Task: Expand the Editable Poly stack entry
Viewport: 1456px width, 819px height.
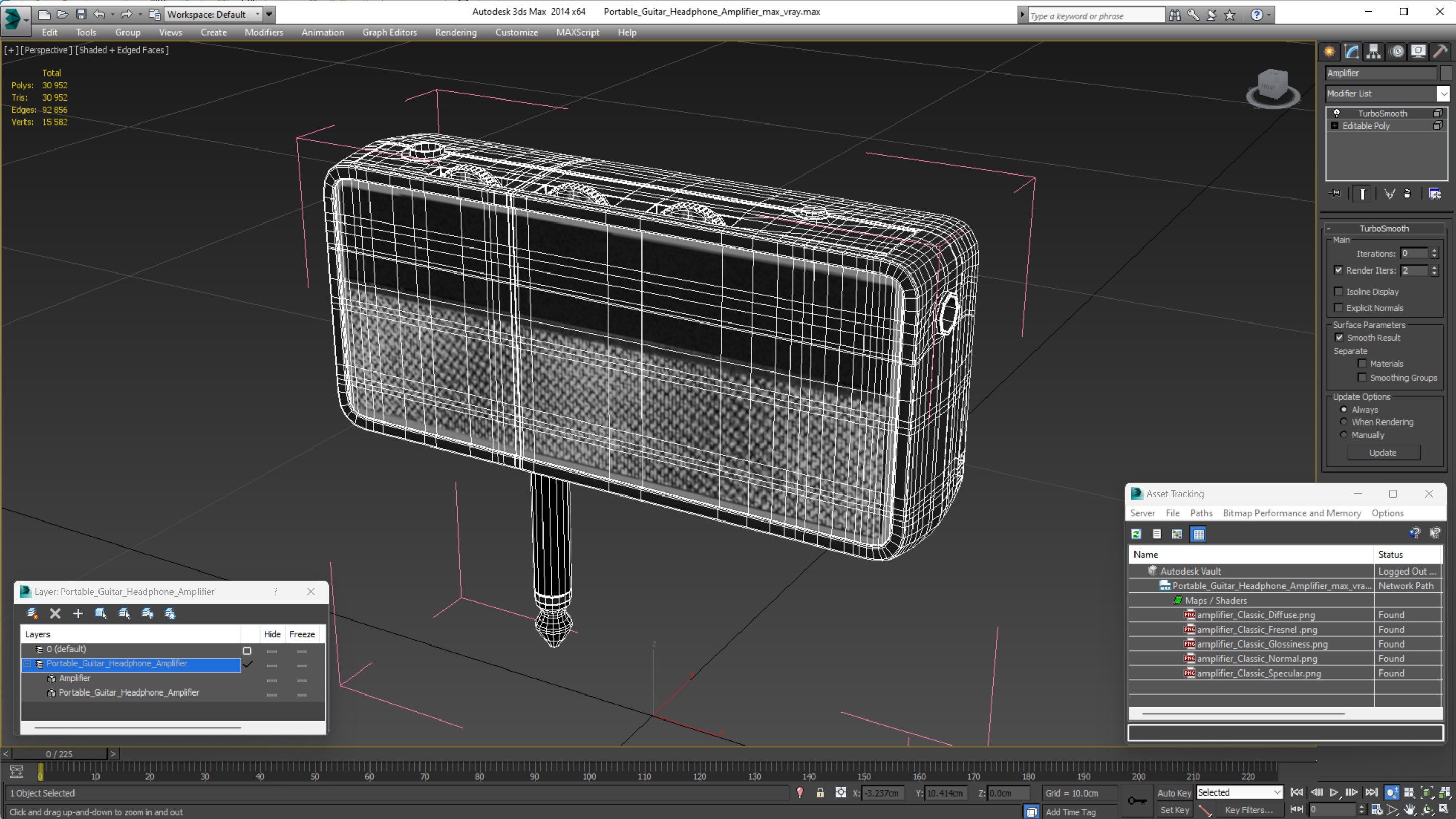Action: 1335,126
